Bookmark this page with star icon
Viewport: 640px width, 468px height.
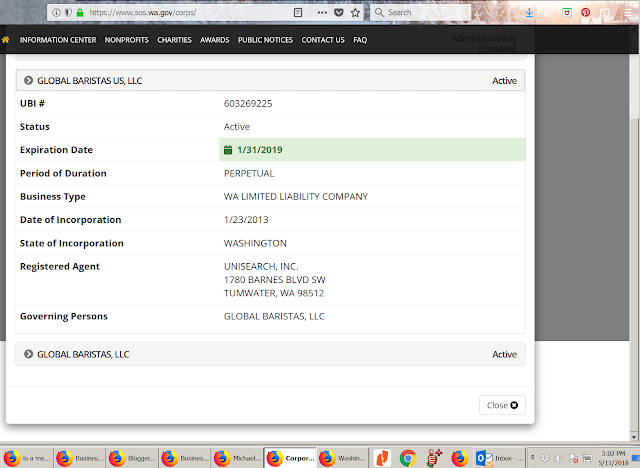pyautogui.click(x=355, y=13)
